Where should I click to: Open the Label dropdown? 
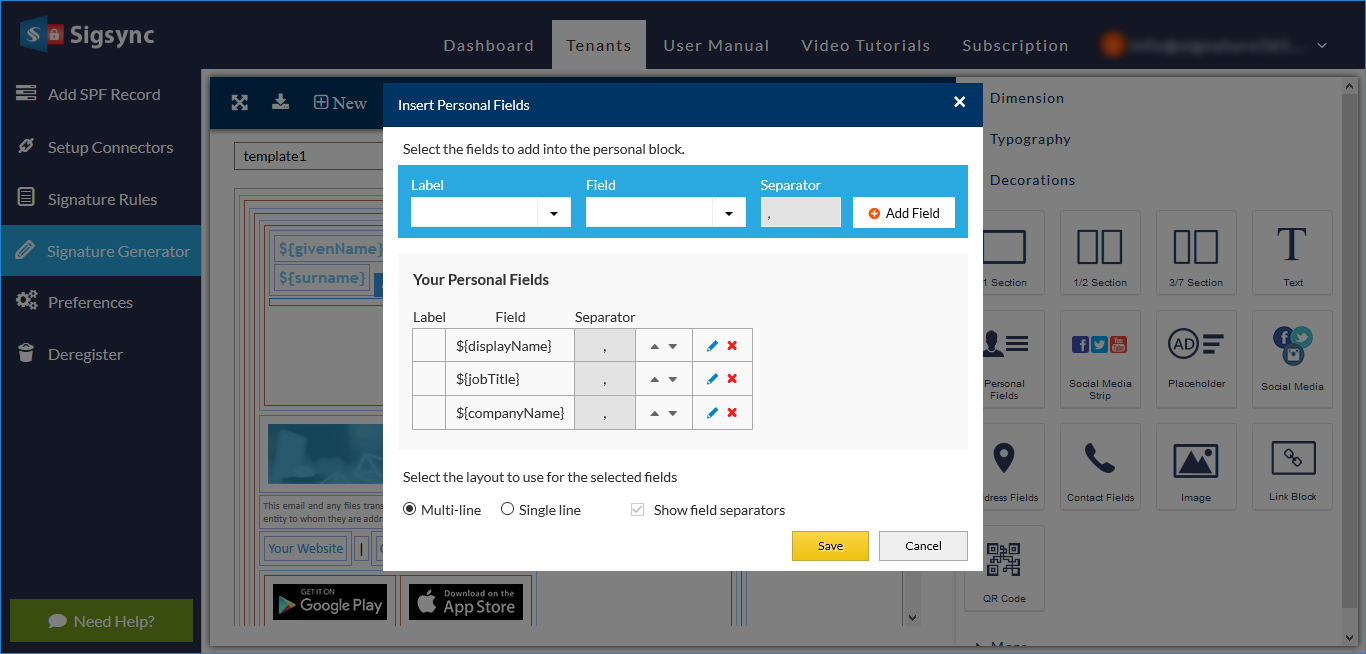pyautogui.click(x=553, y=213)
